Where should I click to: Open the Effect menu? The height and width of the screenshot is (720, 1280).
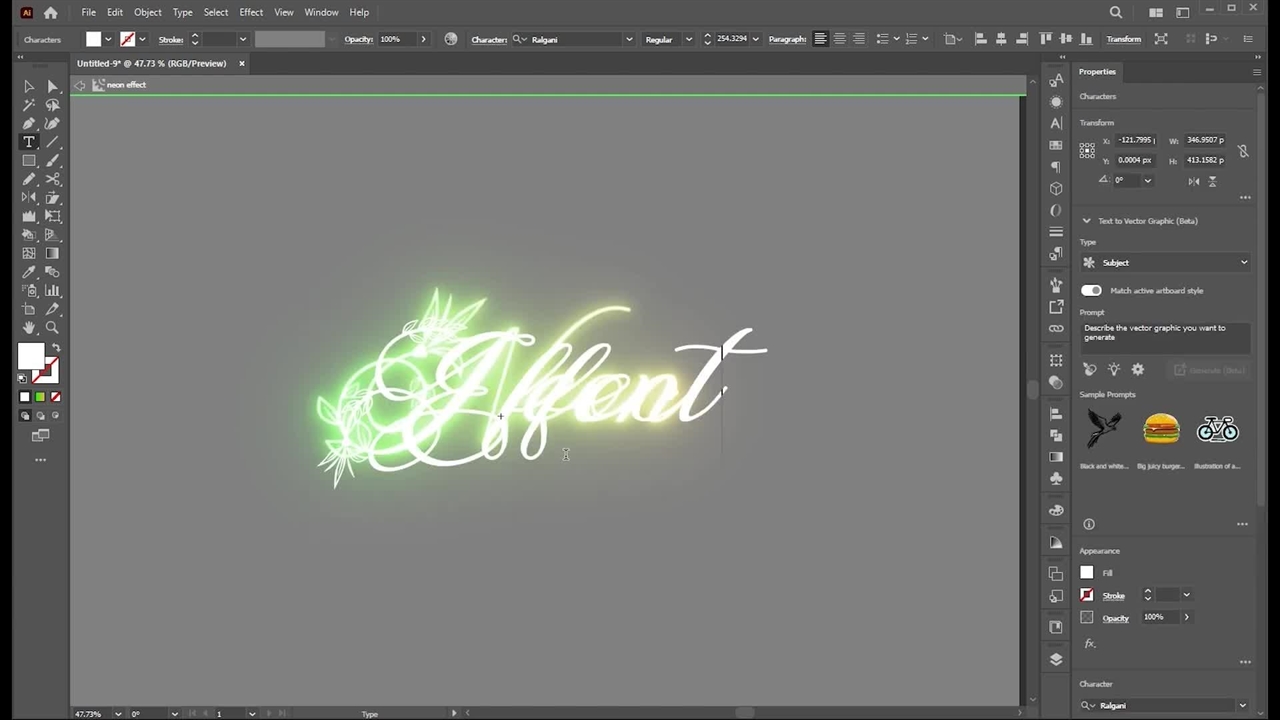coord(251,12)
